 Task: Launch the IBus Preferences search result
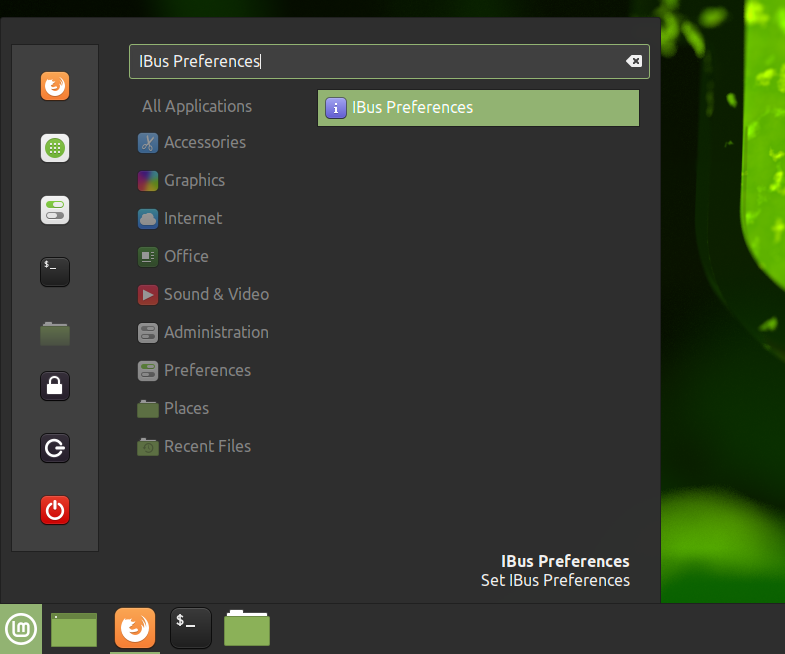(478, 108)
